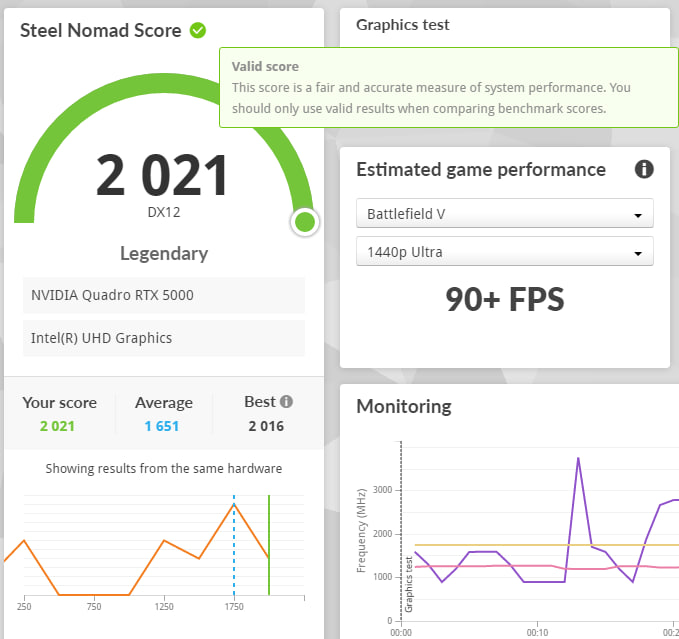Click the info icon beside Best

tap(286, 402)
